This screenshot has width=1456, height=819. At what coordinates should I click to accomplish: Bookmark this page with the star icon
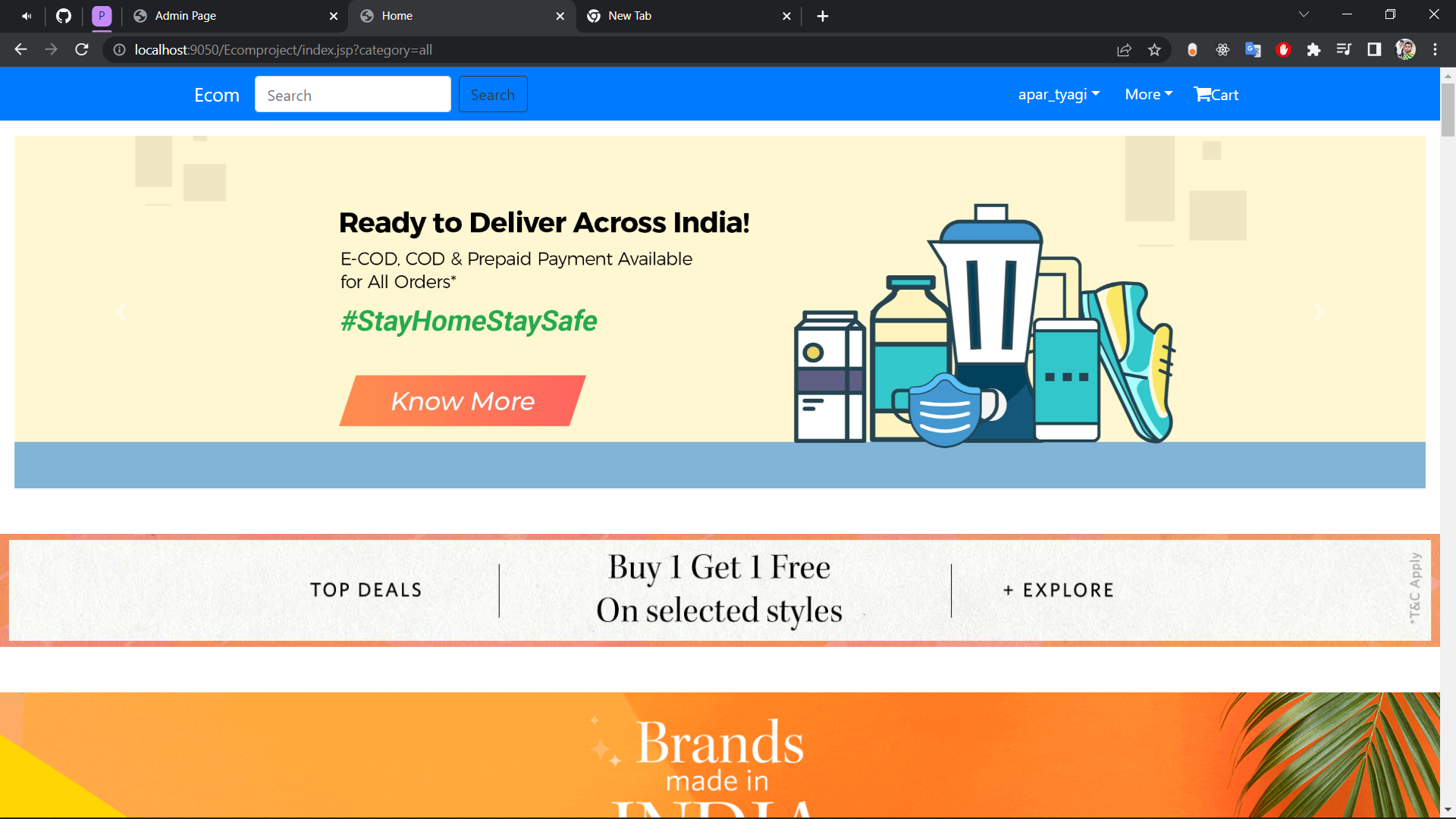[1154, 50]
